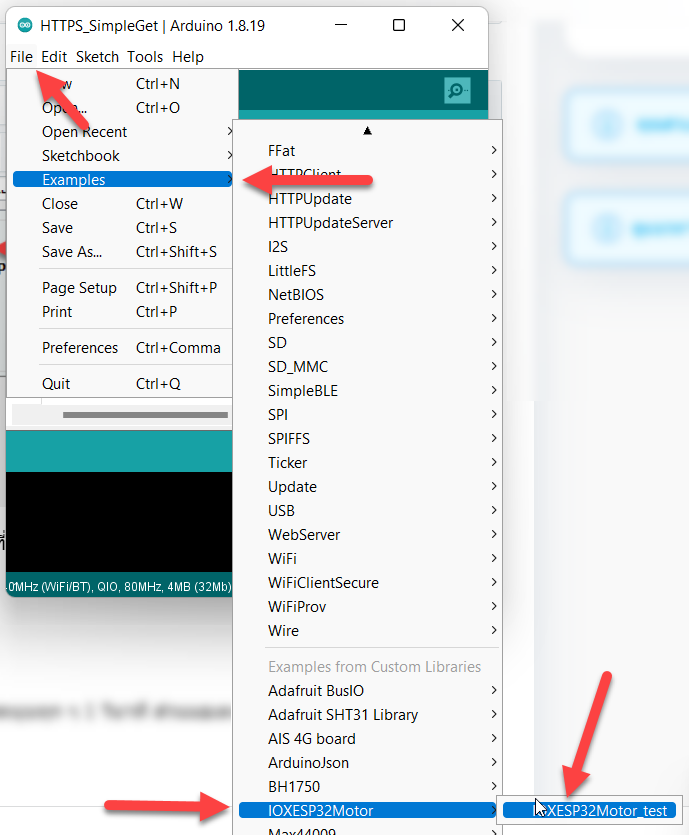Expand the Open Recent submenu
The height and width of the screenshot is (835, 689).
pos(85,132)
